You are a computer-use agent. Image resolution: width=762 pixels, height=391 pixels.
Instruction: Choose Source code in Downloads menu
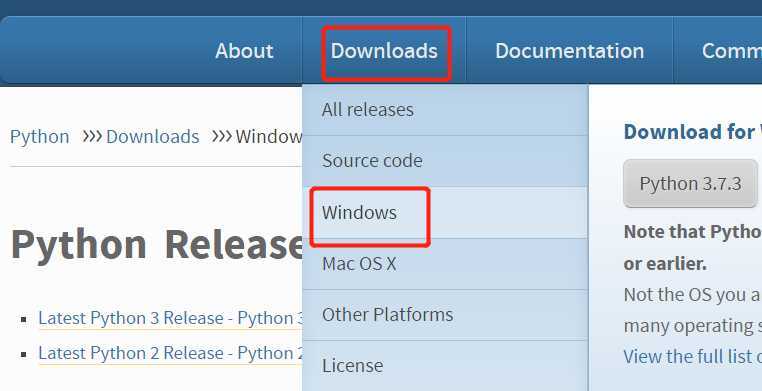pos(445,161)
